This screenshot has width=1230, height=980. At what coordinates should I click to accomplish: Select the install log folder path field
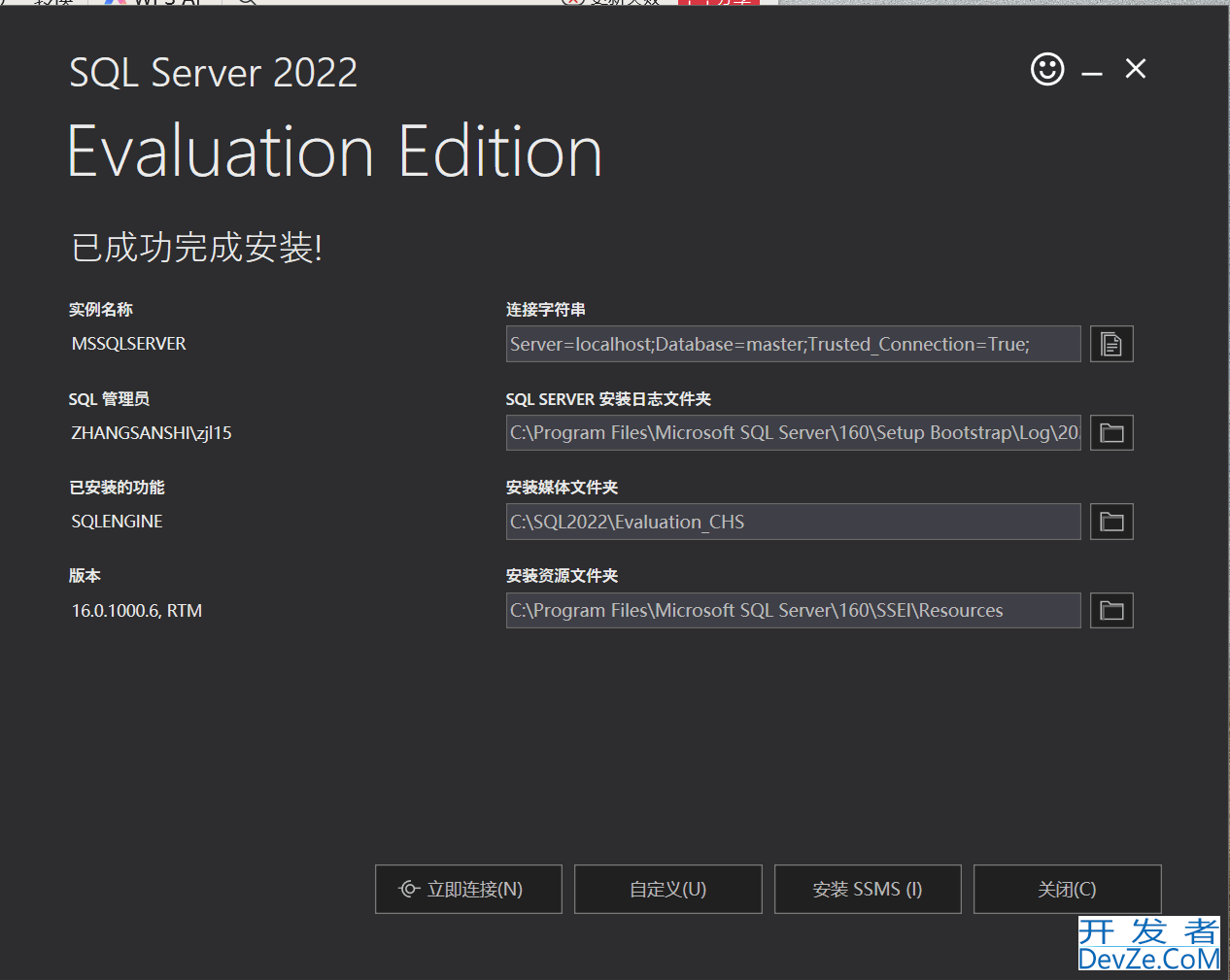[x=793, y=433]
